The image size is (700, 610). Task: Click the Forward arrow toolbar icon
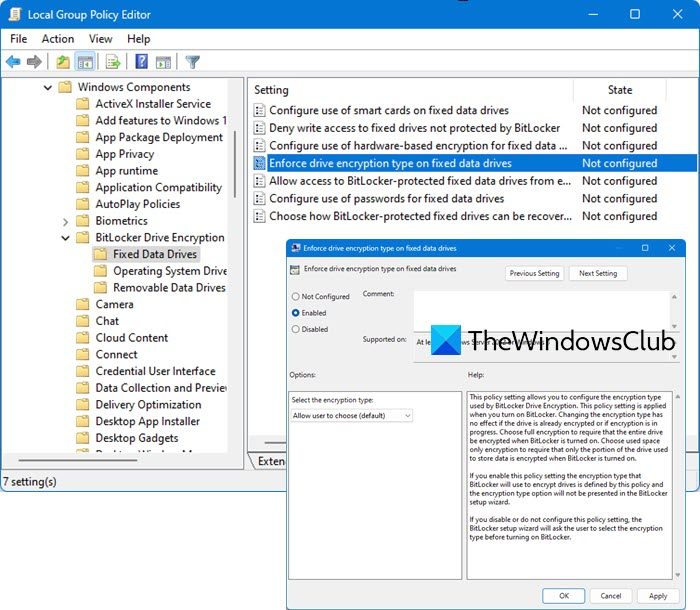click(34, 62)
